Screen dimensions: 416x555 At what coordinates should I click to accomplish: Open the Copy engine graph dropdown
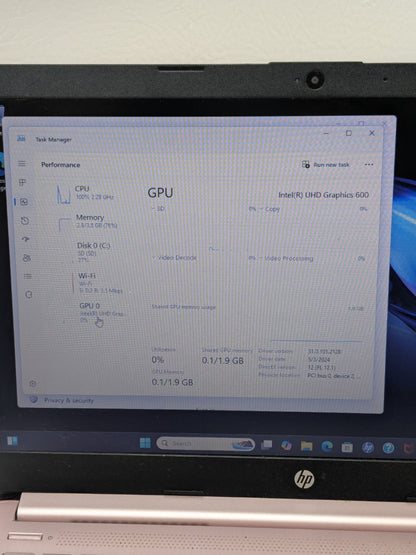pyautogui.click(x=270, y=209)
